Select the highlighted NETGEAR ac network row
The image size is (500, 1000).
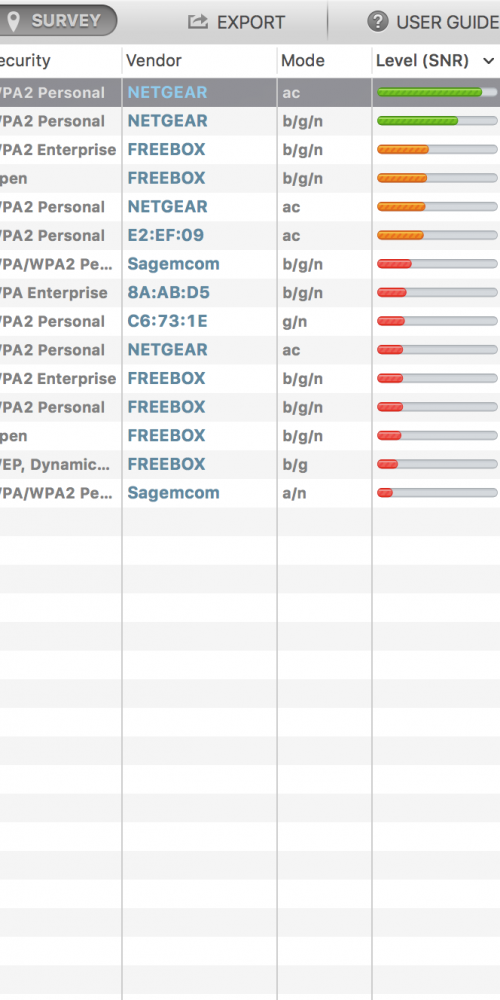(250, 92)
